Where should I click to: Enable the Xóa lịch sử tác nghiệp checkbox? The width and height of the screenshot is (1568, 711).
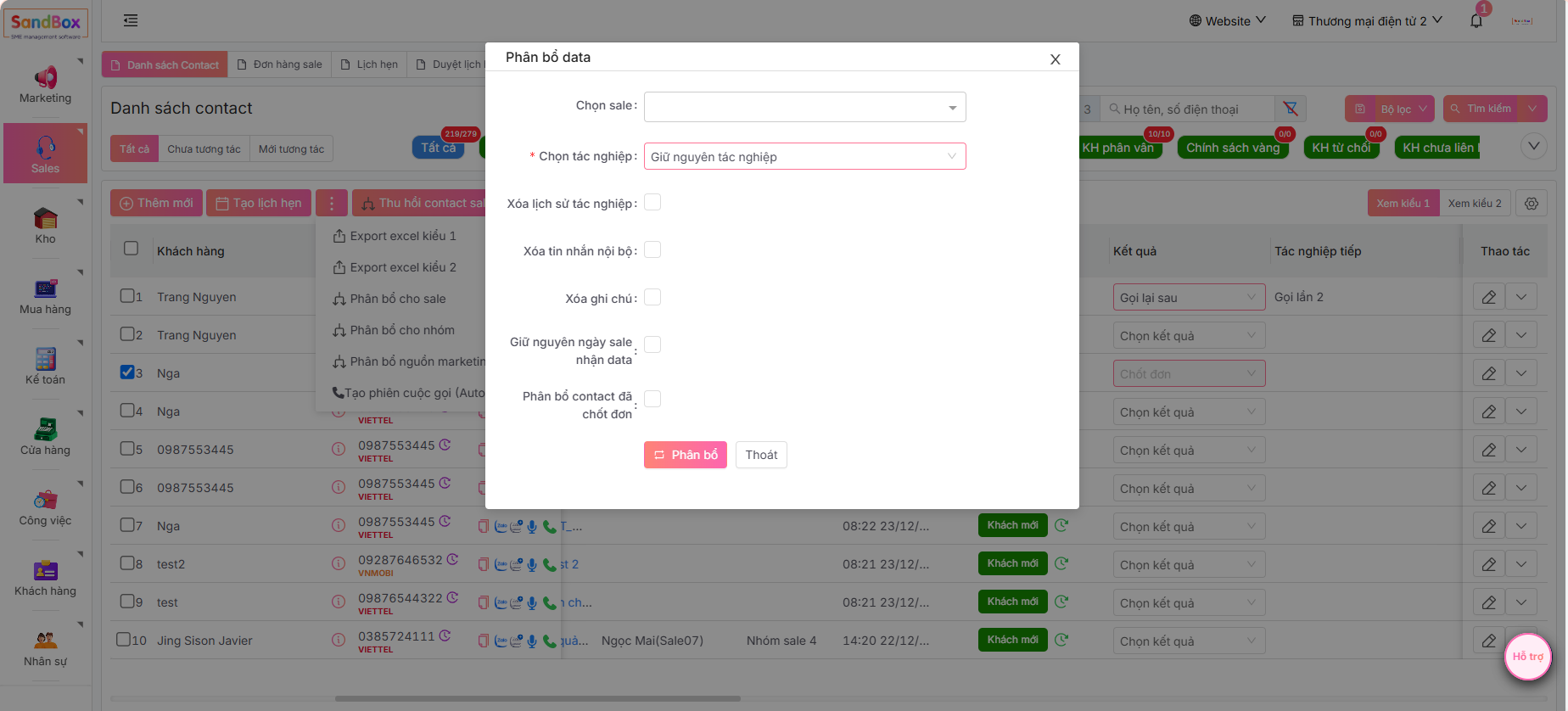coord(652,203)
